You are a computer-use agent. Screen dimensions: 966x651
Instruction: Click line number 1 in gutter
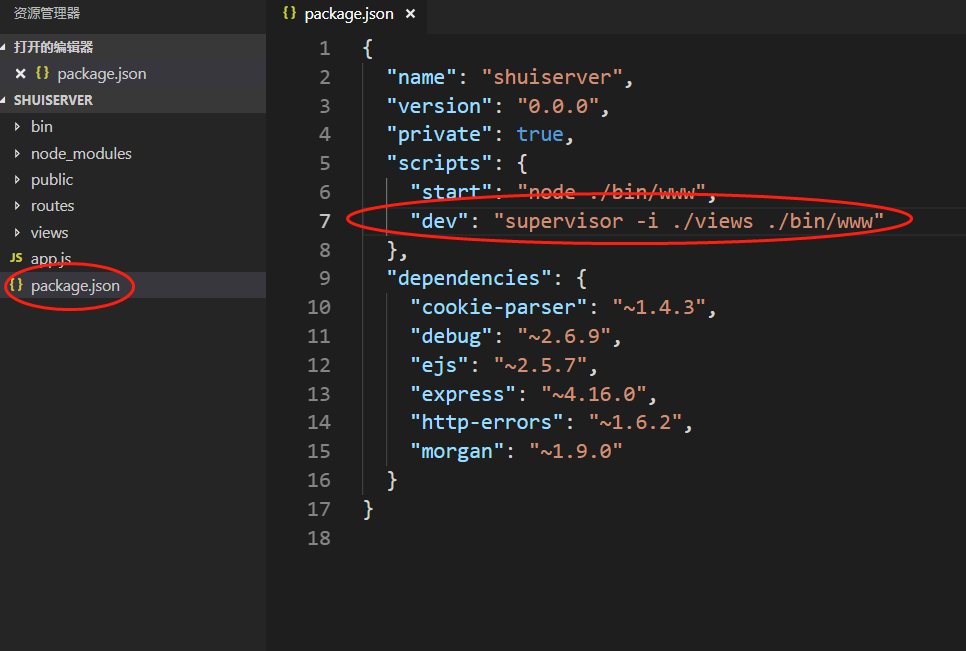click(x=325, y=49)
